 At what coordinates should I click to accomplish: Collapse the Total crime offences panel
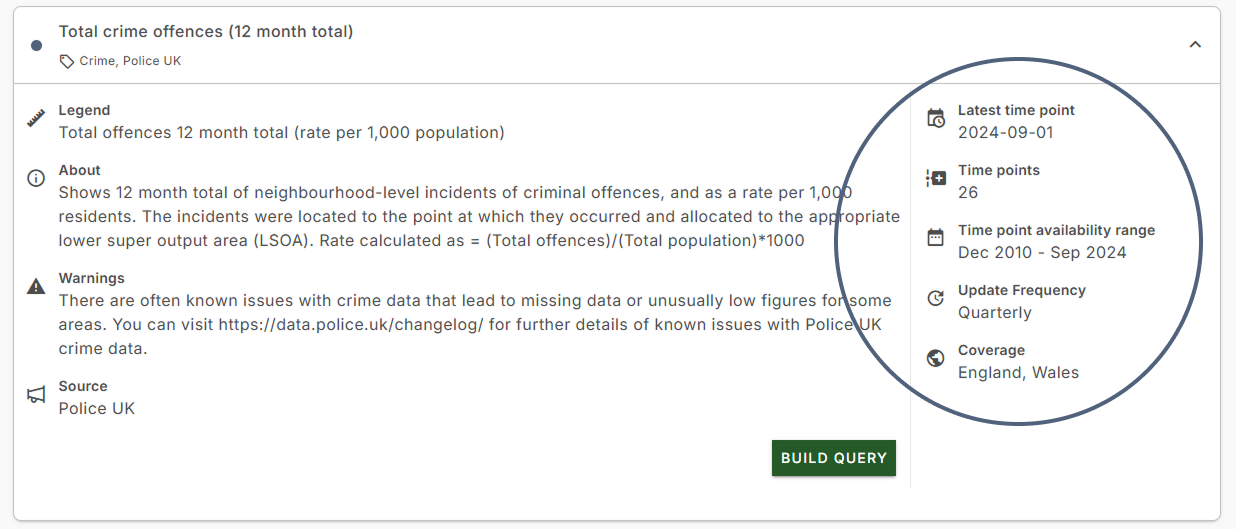[1194, 45]
